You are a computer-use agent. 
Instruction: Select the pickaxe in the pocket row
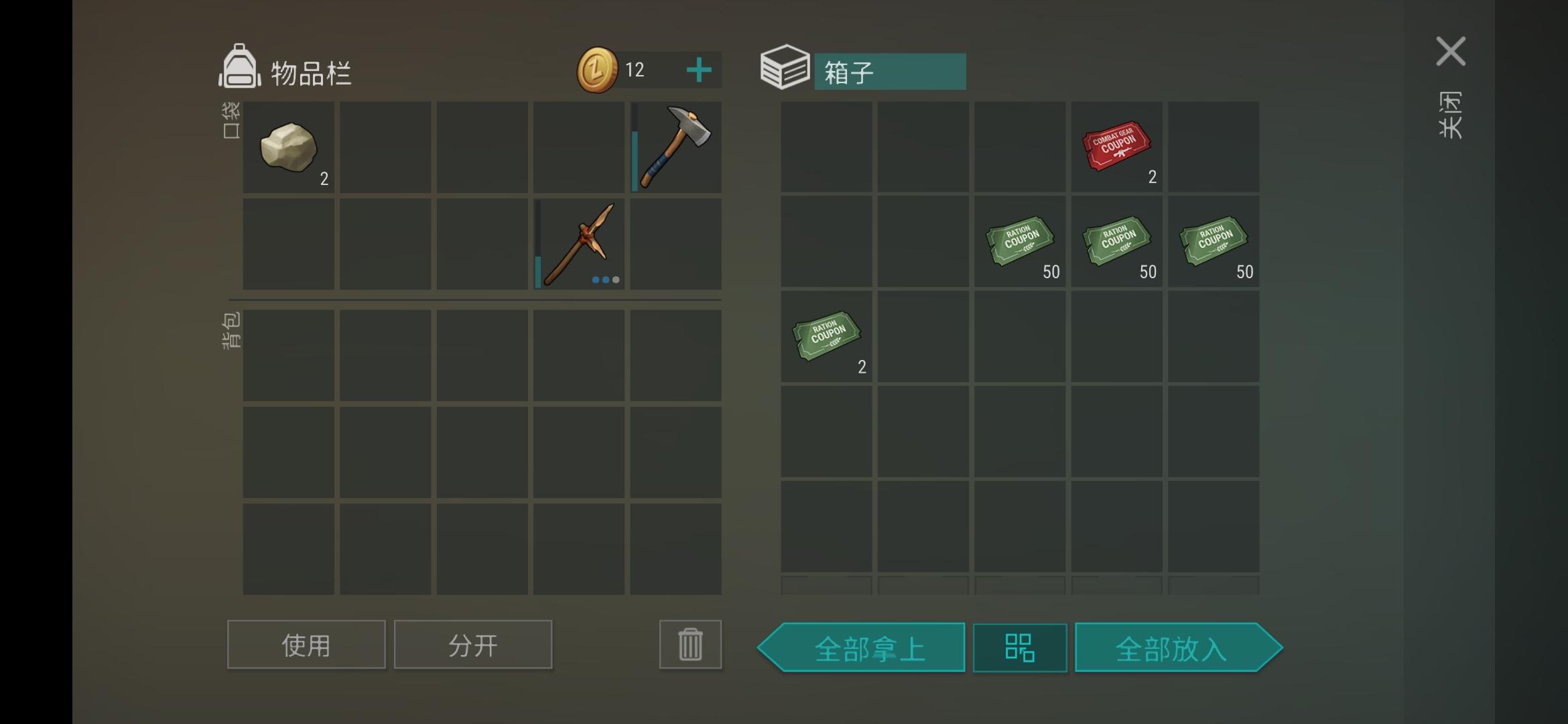pos(579,244)
